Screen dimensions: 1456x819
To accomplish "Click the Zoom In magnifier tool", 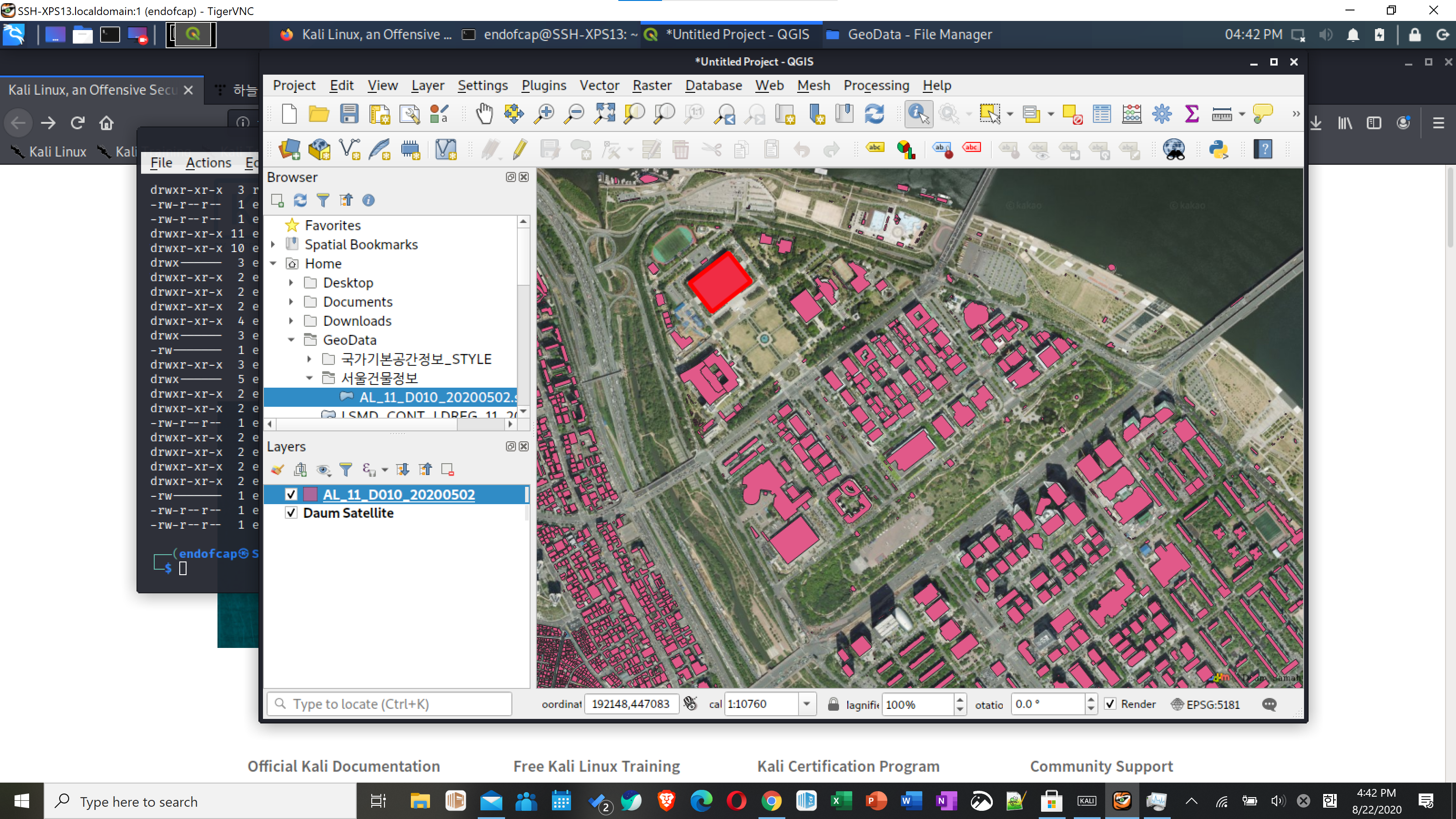I will click(544, 114).
